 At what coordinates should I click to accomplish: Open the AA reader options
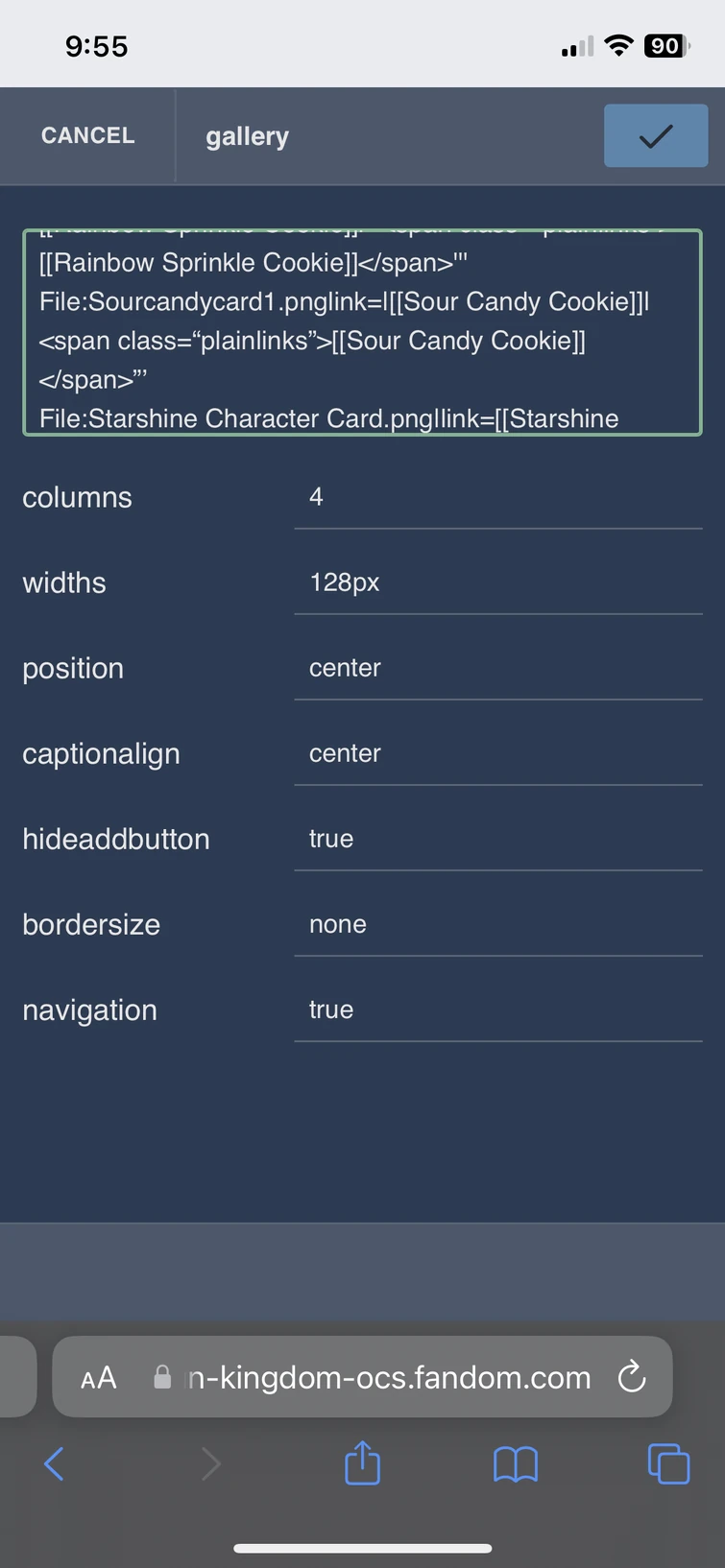pyautogui.click(x=99, y=1378)
